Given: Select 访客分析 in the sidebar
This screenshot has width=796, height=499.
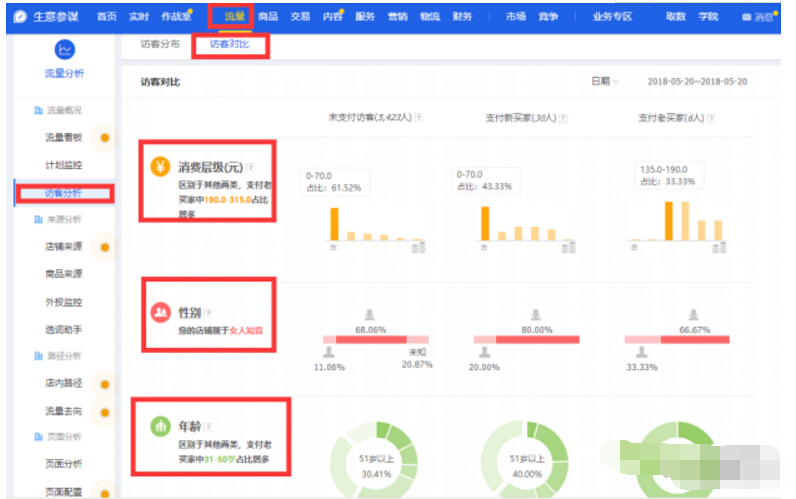Looking at the screenshot, I should click(64, 192).
